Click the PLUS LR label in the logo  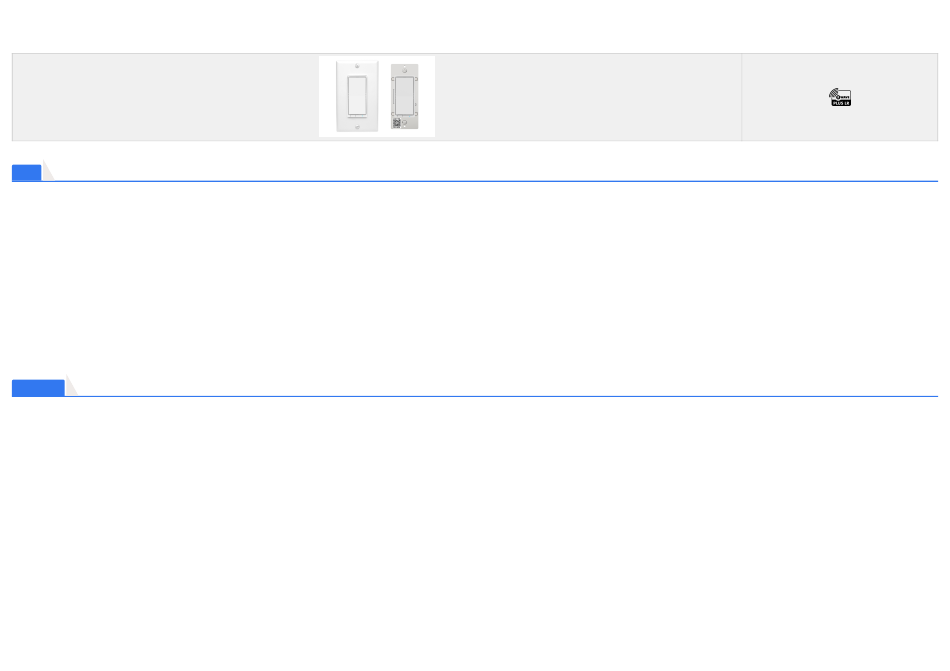841,103
